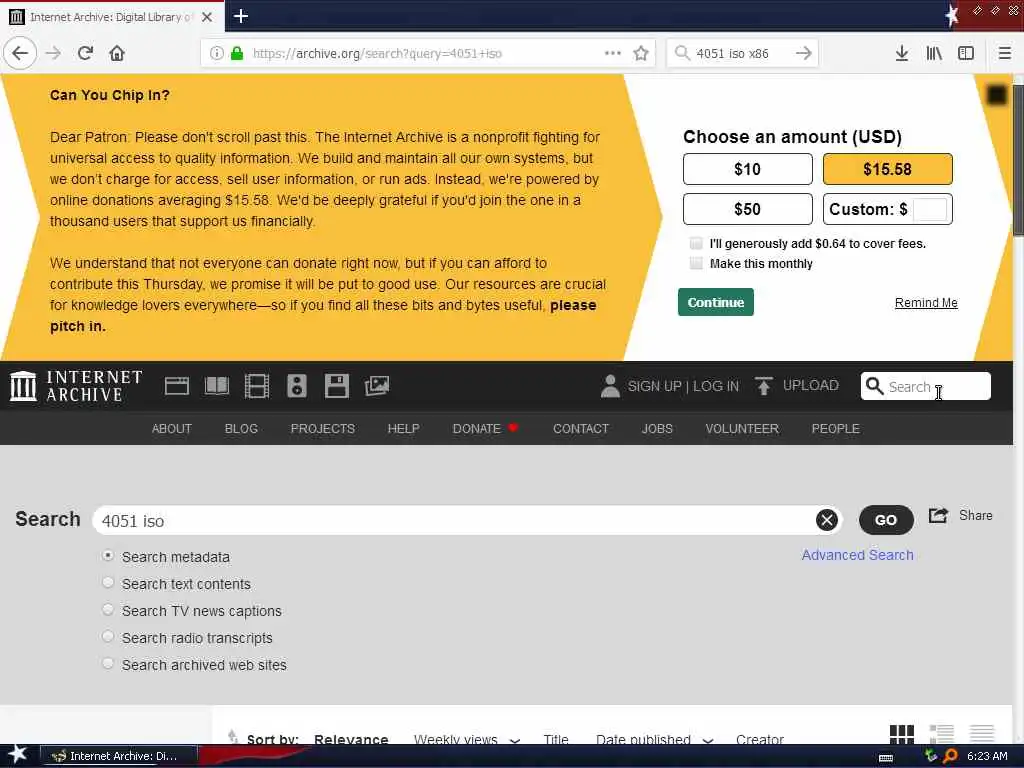Open the HELP menu item
This screenshot has width=1024, height=768.
click(404, 428)
